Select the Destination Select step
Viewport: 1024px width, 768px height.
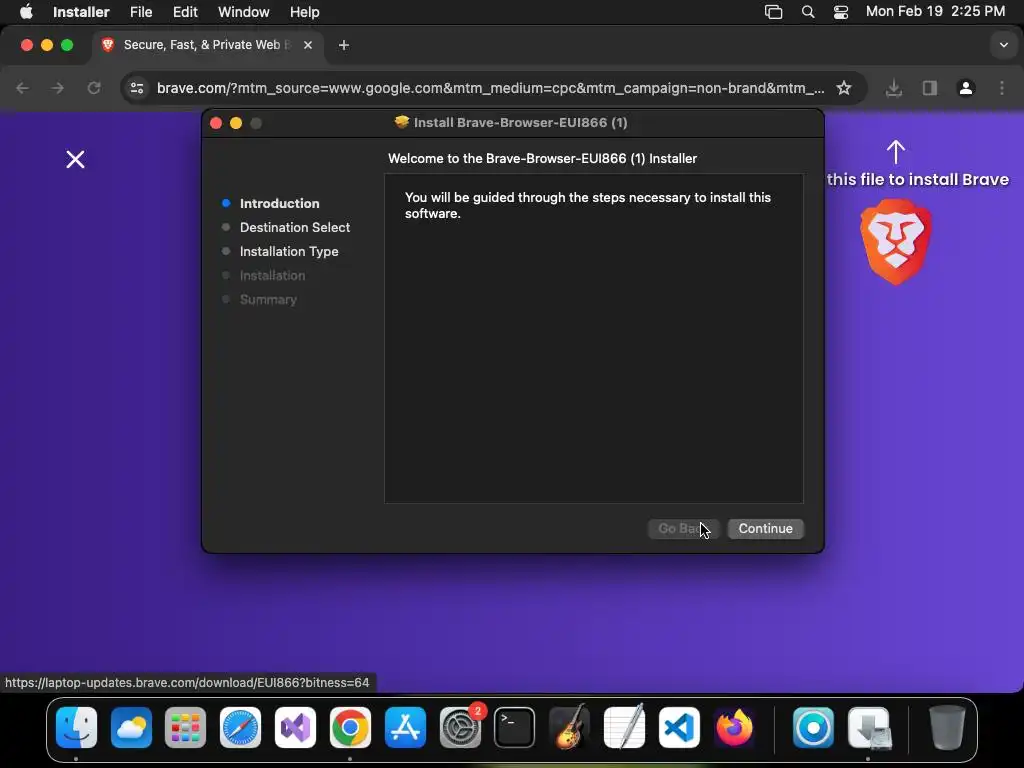pos(295,227)
